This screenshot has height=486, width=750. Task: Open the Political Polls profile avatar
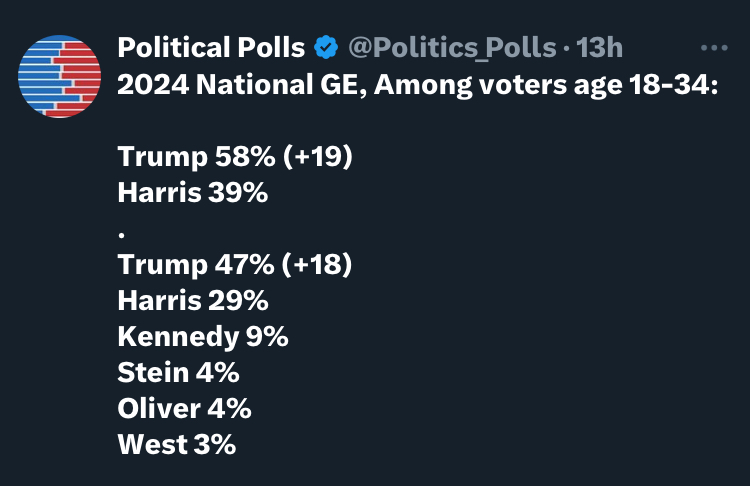pyautogui.click(x=59, y=77)
